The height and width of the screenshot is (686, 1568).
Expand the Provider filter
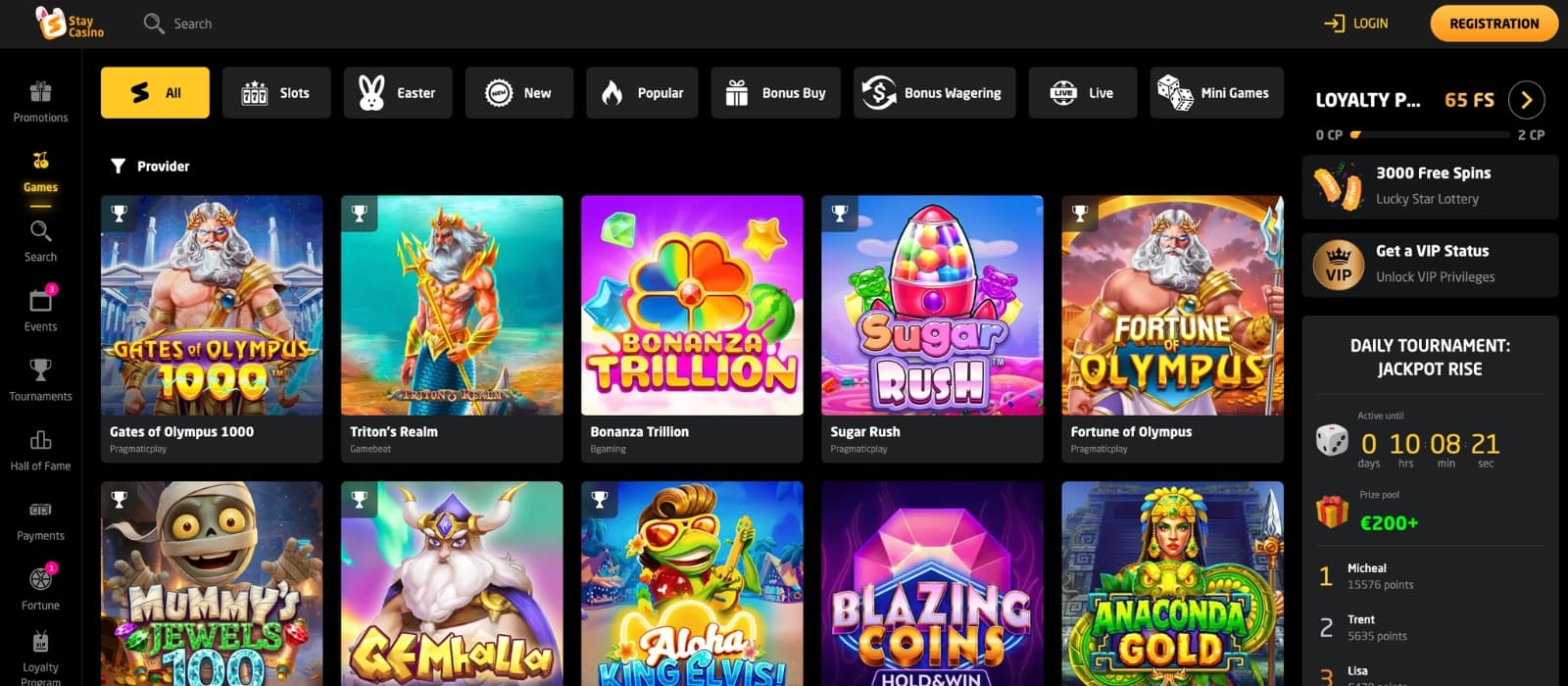click(150, 167)
